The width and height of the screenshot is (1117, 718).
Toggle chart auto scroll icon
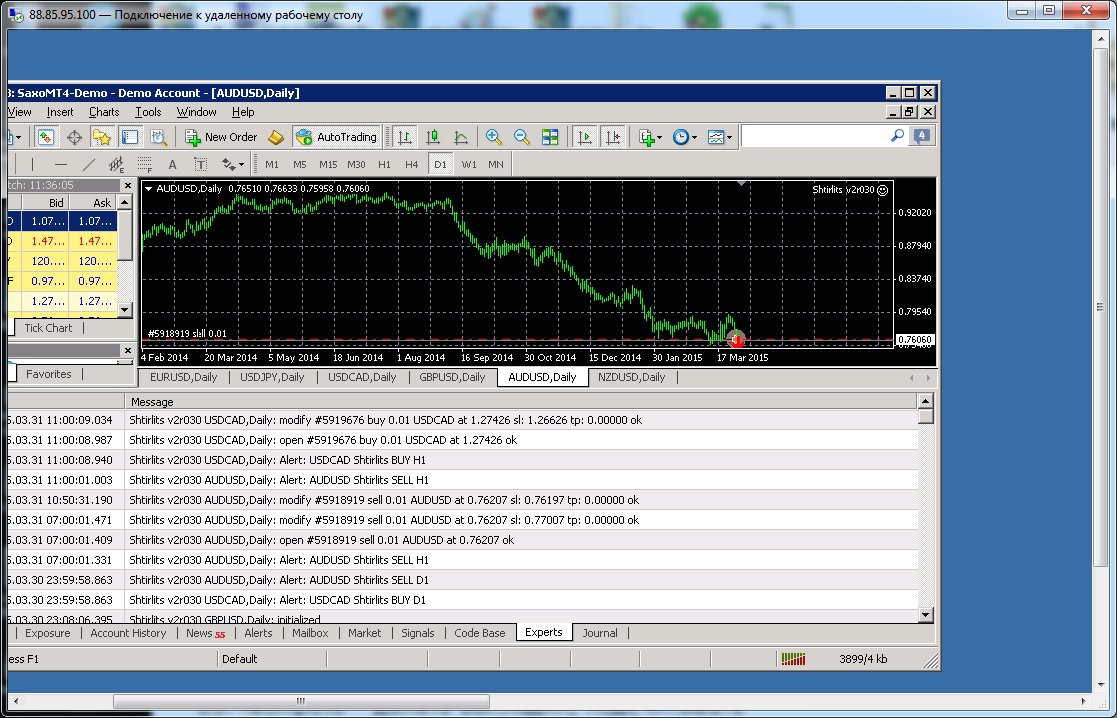(x=585, y=137)
